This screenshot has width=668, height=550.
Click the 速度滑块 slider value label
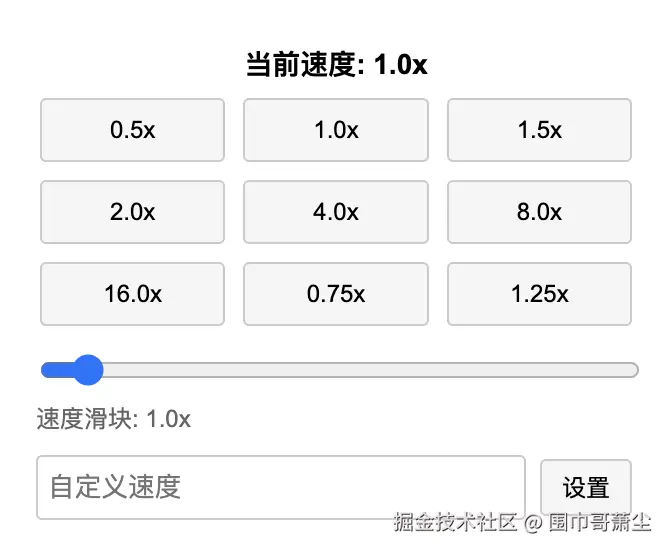pos(113,419)
